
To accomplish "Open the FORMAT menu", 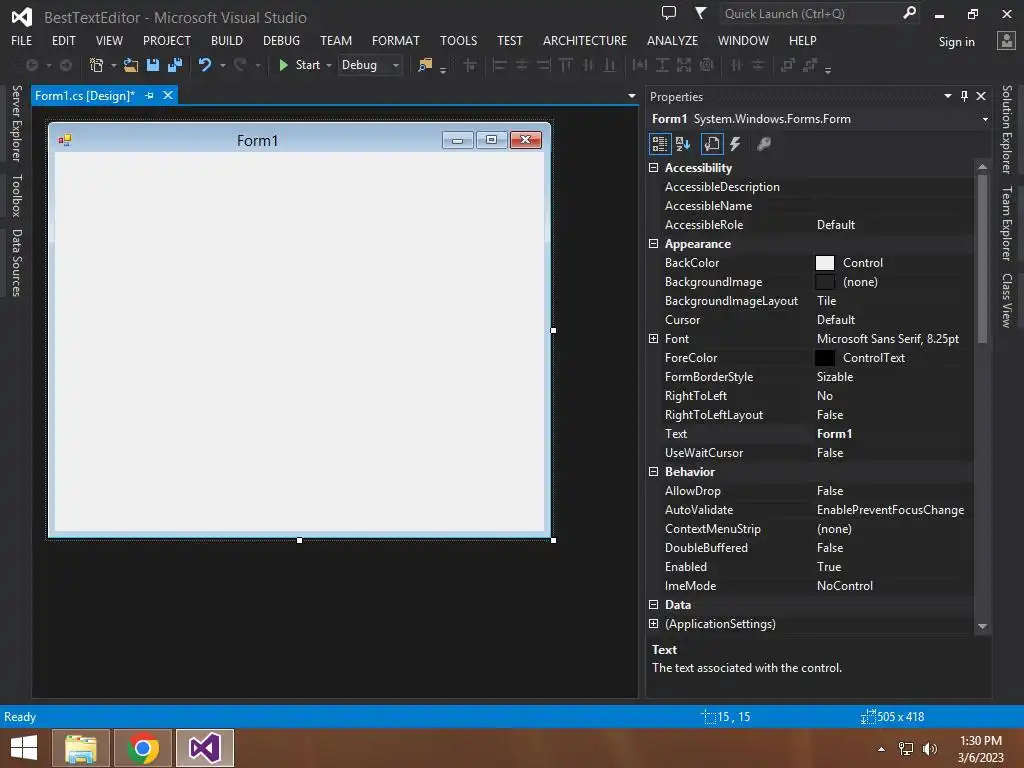I will point(396,40).
